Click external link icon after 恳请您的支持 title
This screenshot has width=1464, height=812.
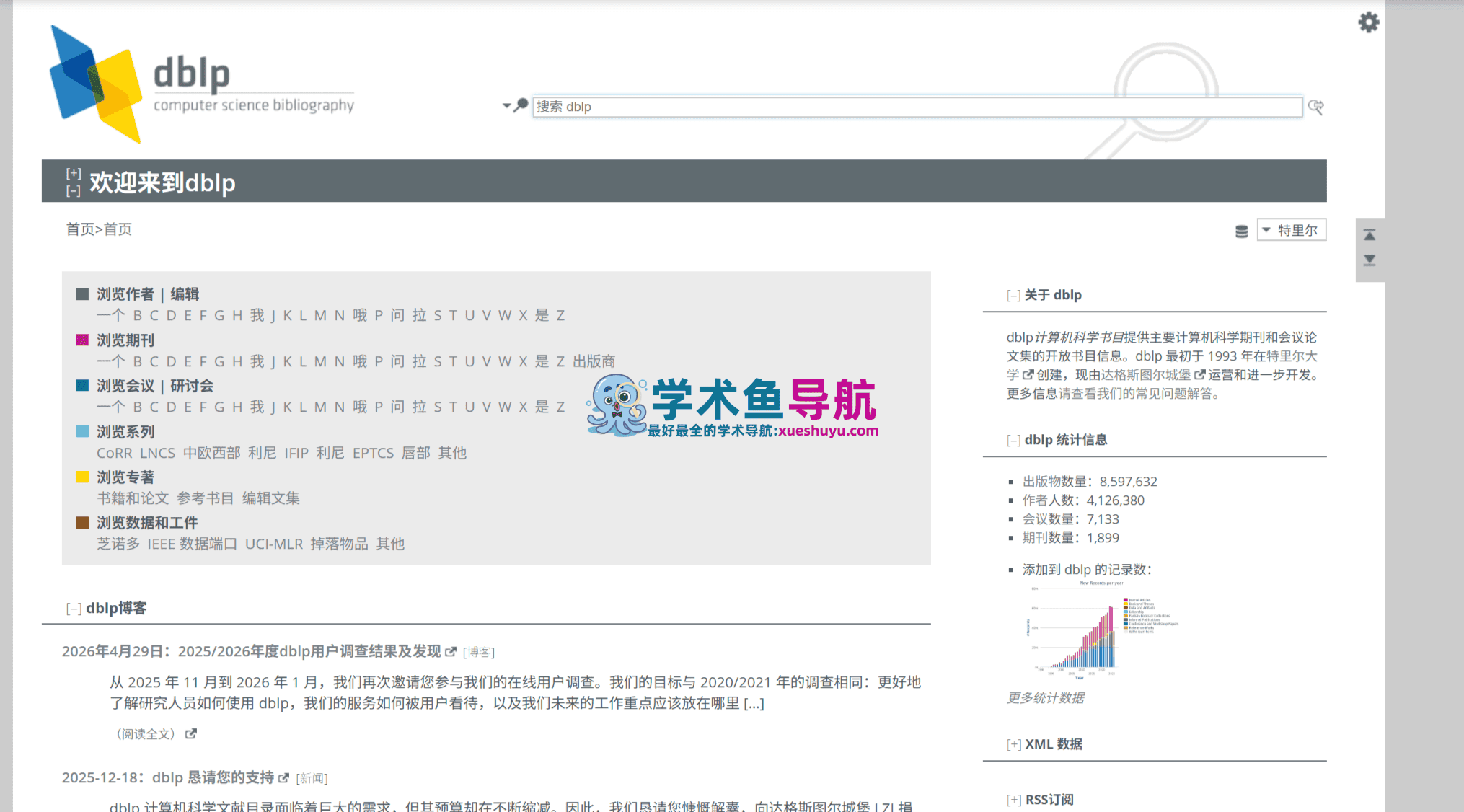[284, 778]
